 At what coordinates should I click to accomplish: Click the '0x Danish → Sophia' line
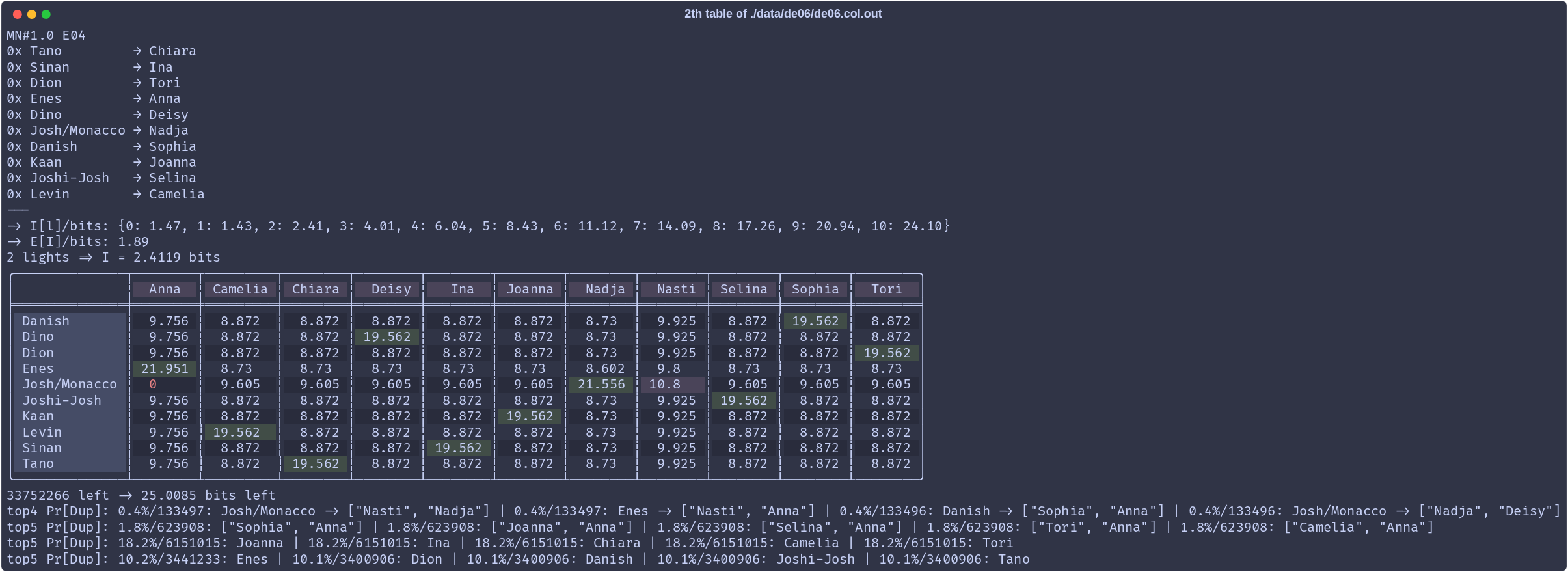click(x=101, y=146)
